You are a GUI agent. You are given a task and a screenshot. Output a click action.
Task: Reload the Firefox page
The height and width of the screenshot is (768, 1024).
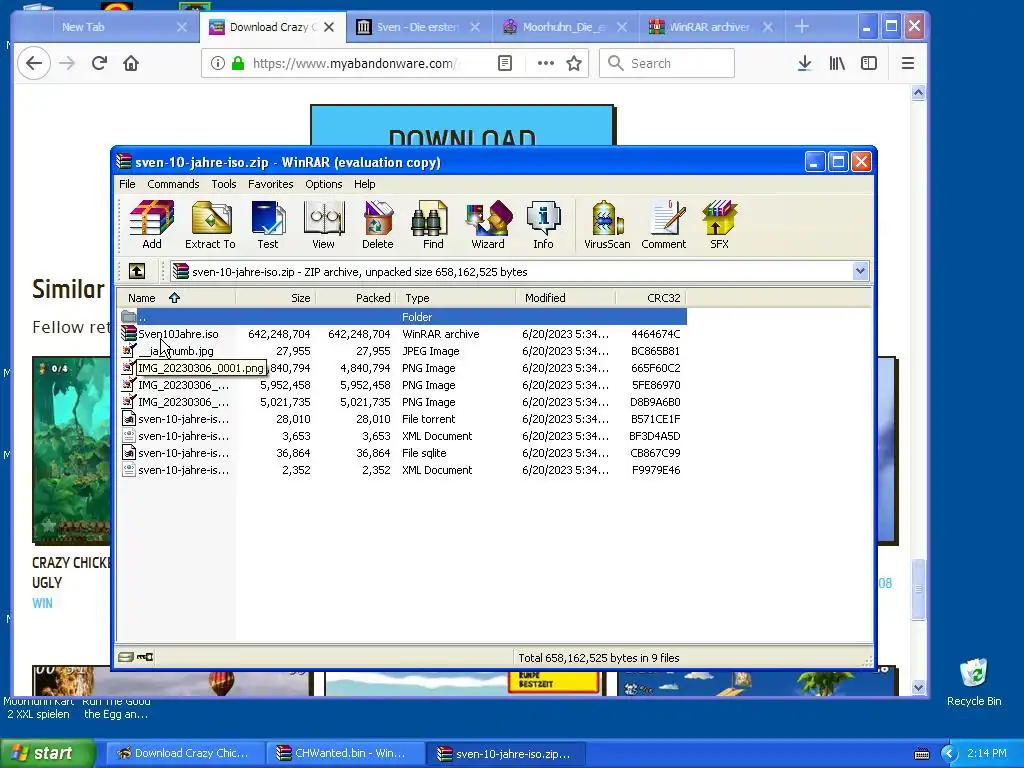(x=99, y=63)
